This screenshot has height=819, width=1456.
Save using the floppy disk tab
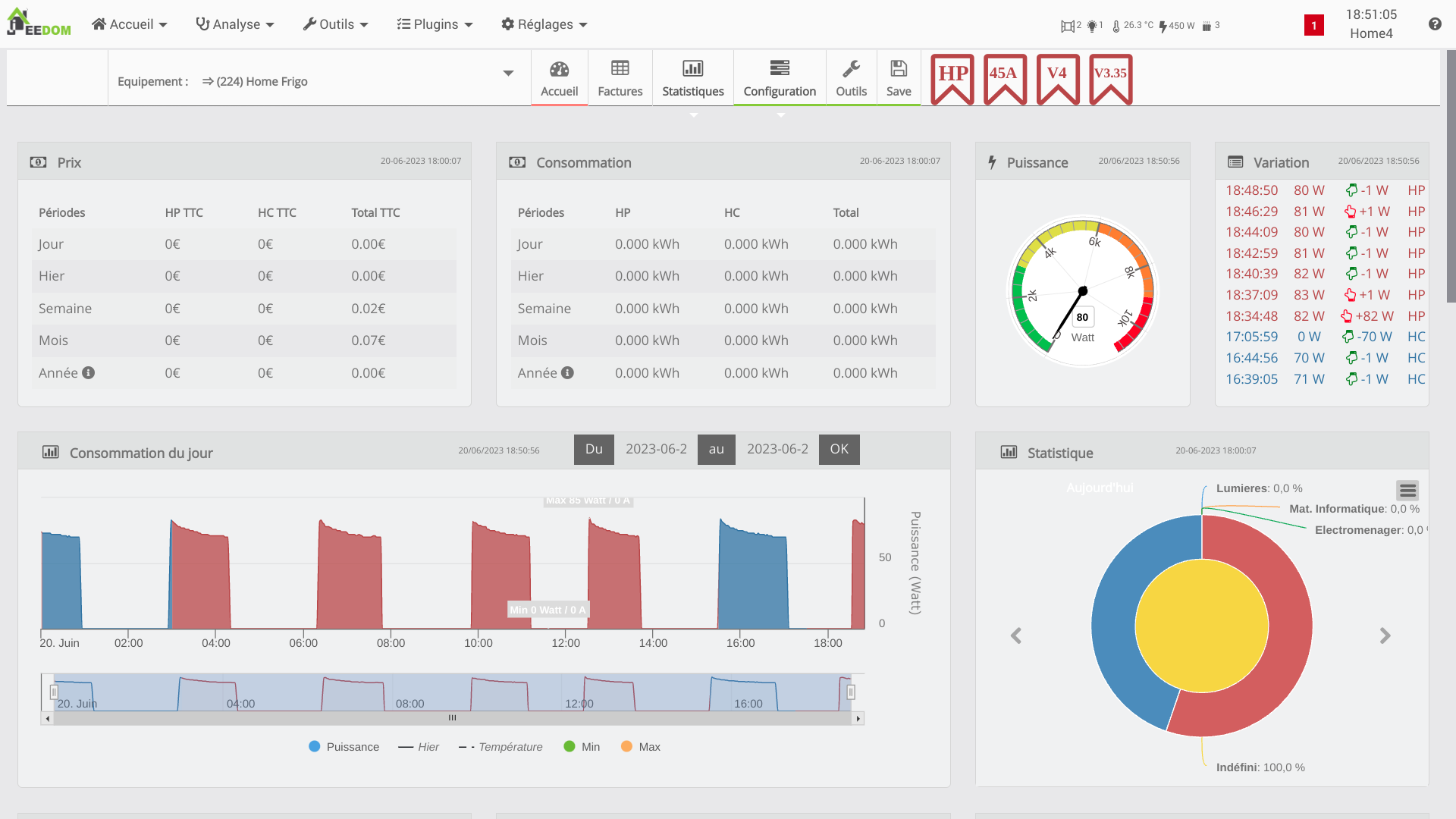point(899,79)
